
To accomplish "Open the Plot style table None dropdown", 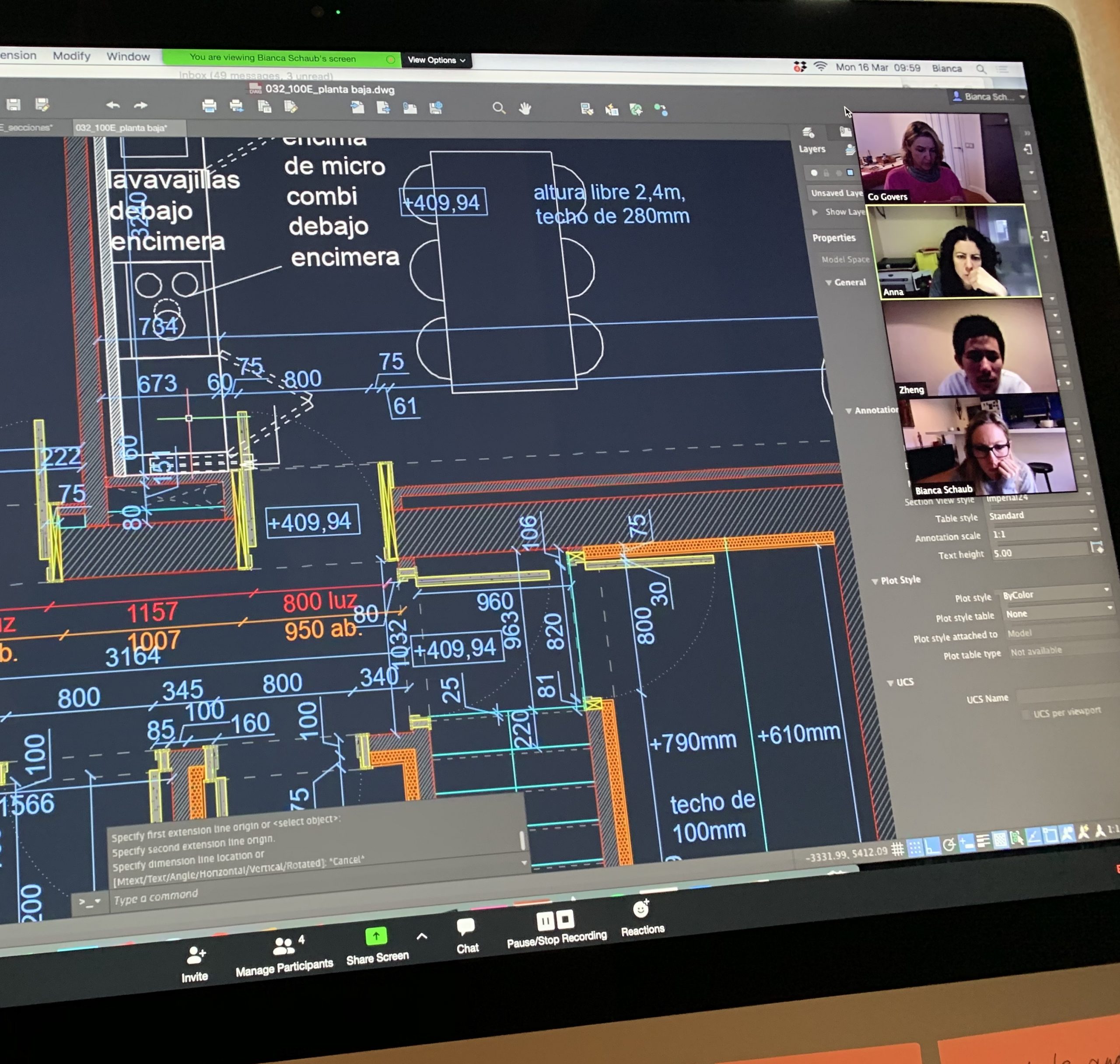I will [x=1059, y=613].
